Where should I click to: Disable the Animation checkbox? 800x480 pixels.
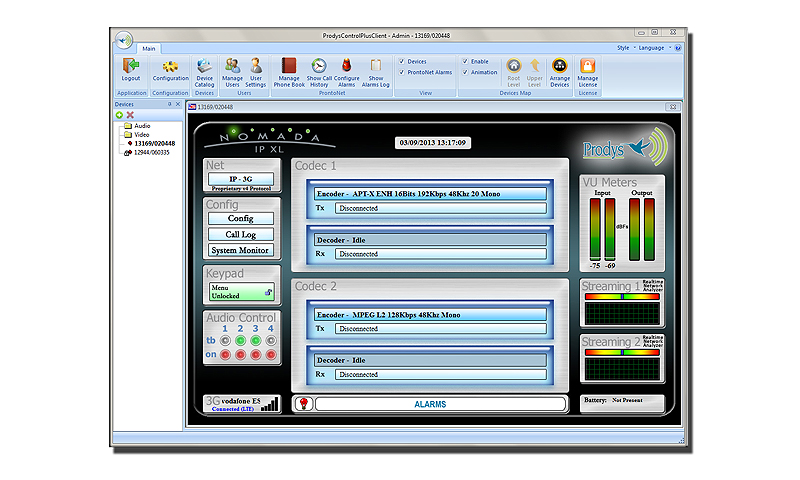[465, 72]
